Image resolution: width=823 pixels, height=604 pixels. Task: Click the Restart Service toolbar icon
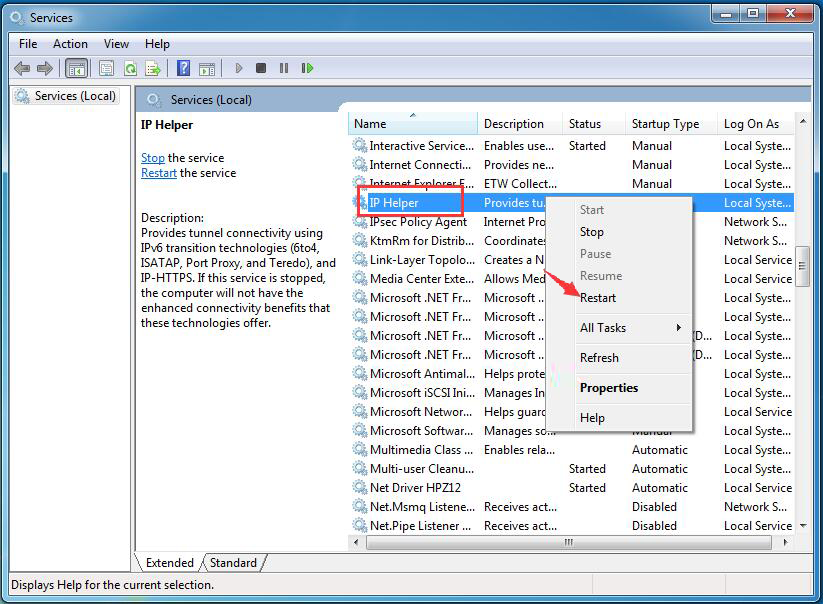coord(307,68)
